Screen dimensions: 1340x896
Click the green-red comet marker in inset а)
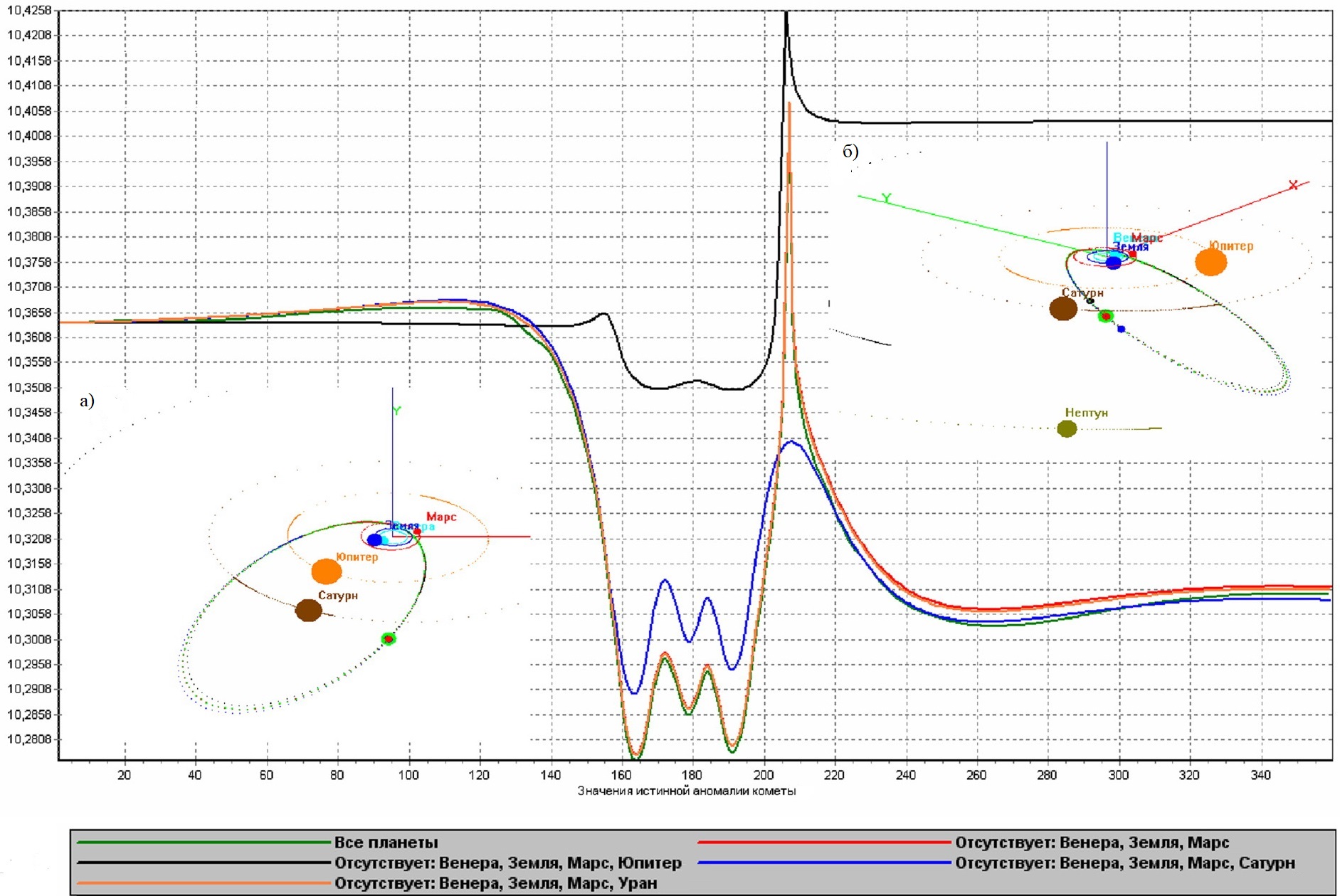click(x=388, y=639)
